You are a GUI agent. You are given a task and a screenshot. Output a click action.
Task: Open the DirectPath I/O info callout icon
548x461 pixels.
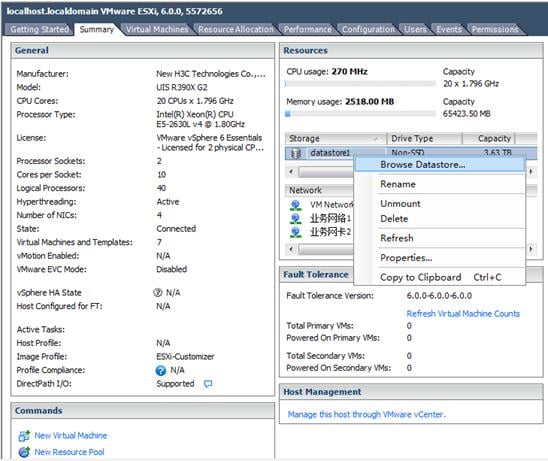click(208, 384)
